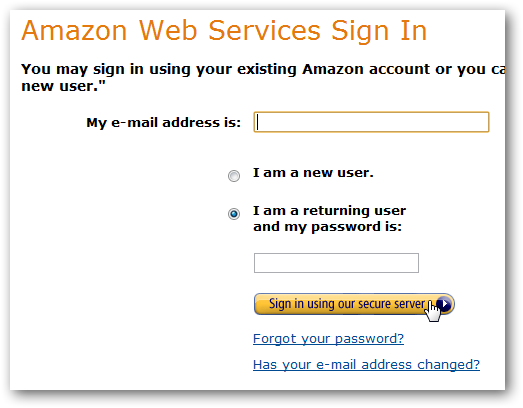Select the 'I am a new user' radio button

(x=234, y=175)
